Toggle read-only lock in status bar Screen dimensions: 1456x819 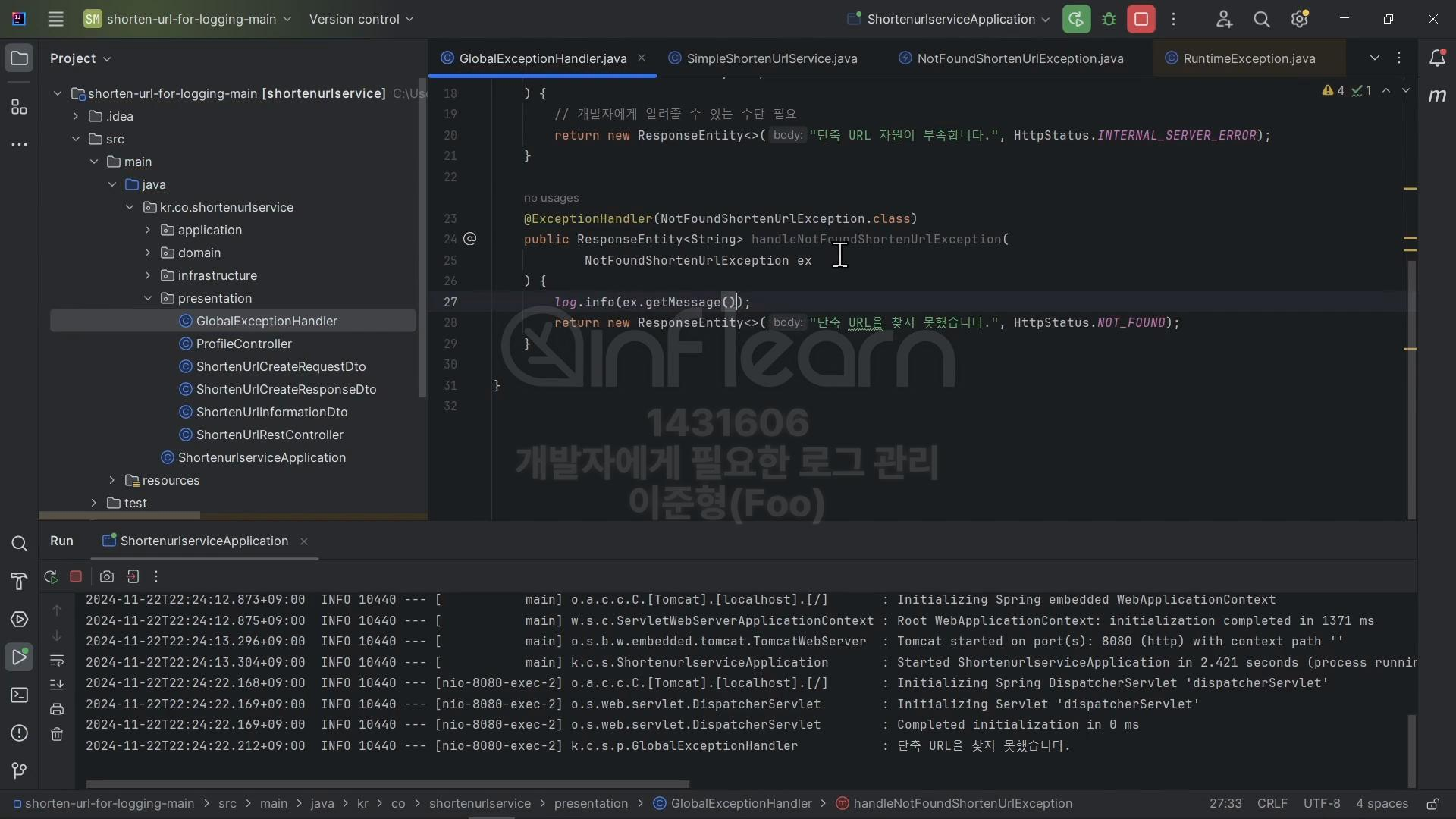(1432, 804)
